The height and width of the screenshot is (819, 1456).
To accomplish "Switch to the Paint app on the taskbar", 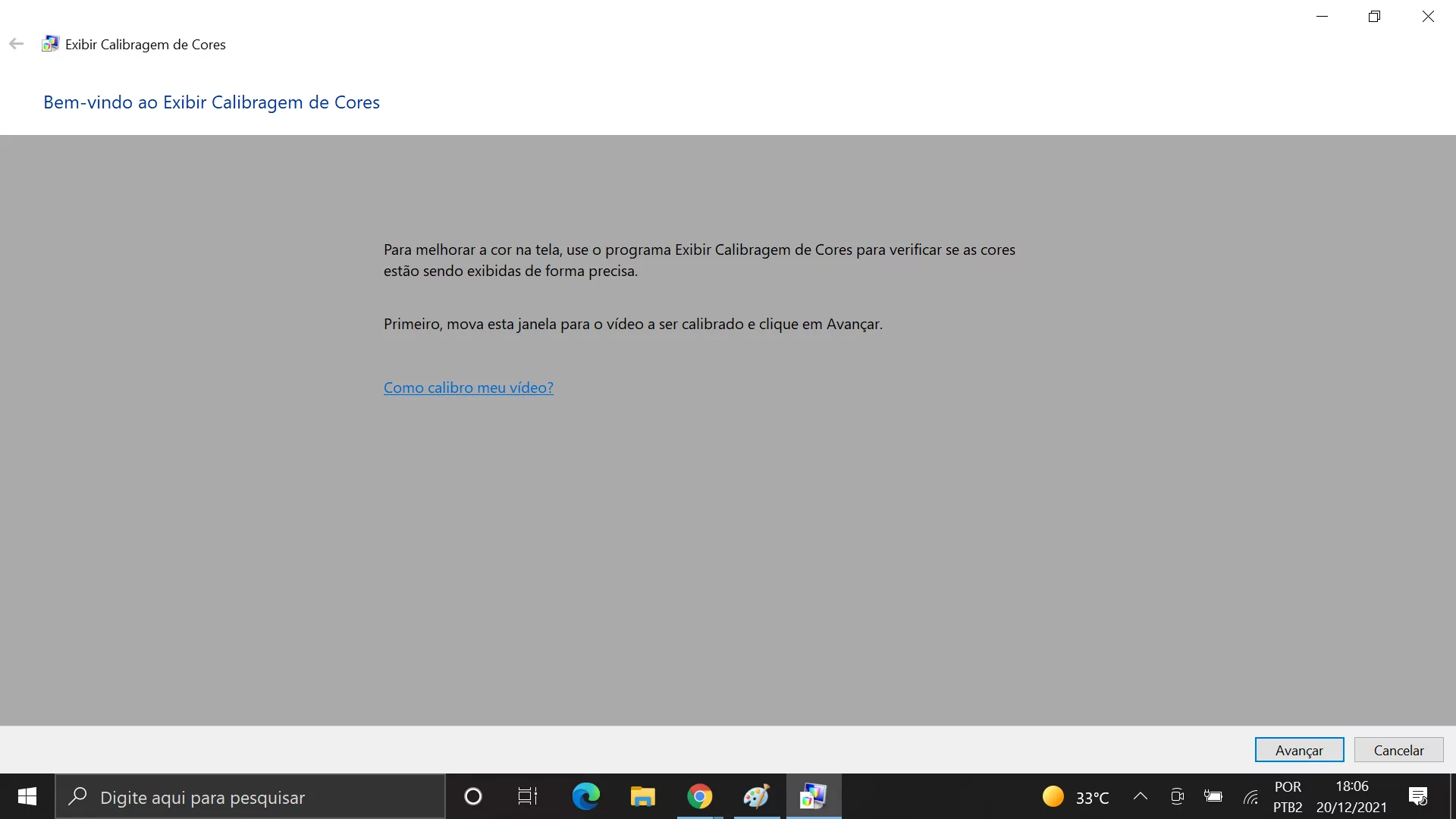I will click(x=756, y=796).
